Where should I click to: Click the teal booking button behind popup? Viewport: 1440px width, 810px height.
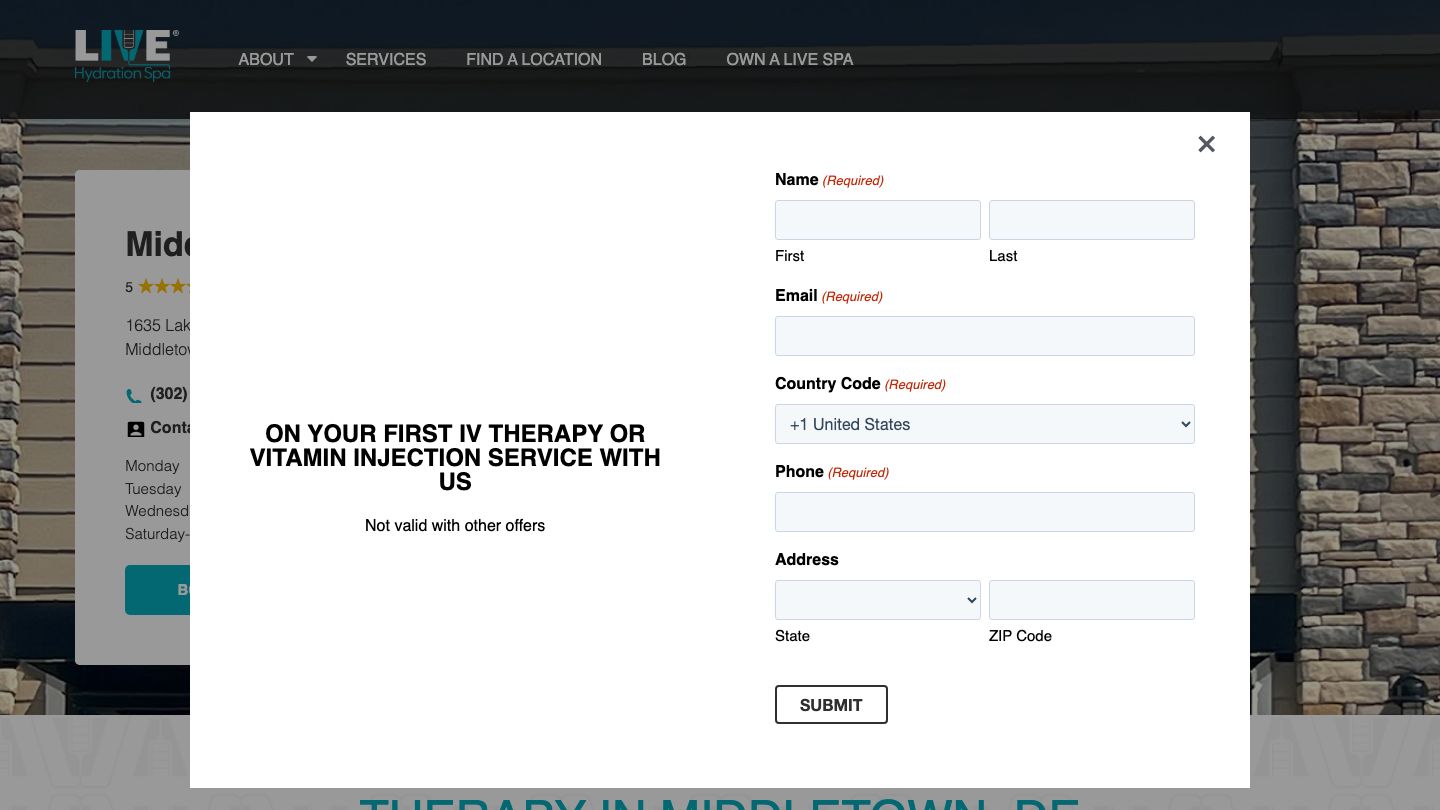coord(158,590)
